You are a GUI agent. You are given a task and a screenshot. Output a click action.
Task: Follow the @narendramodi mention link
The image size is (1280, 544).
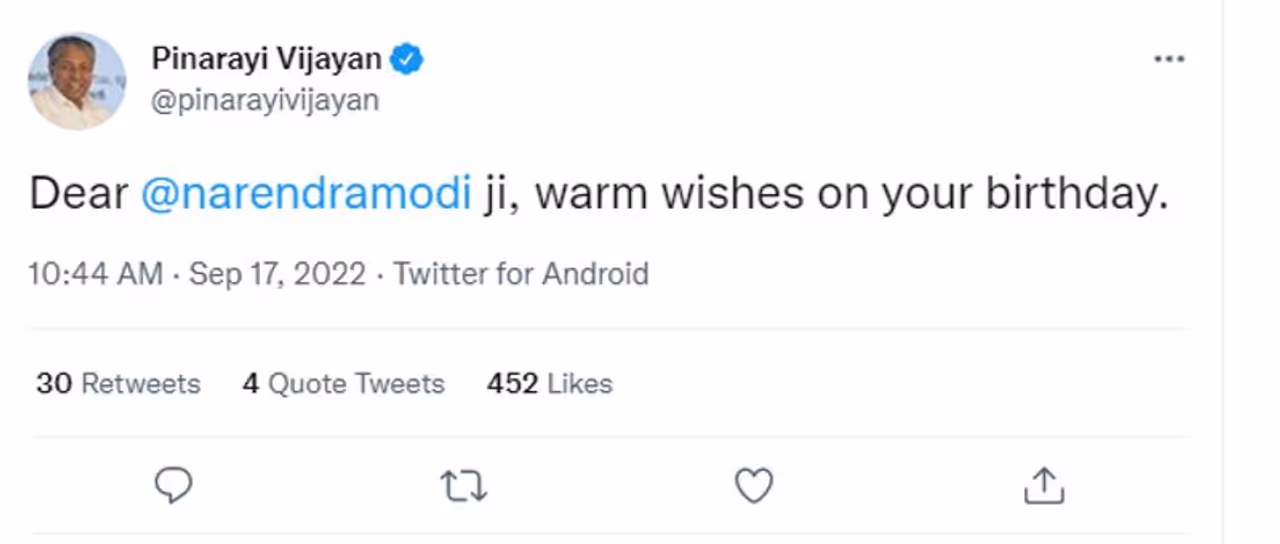tap(306, 193)
